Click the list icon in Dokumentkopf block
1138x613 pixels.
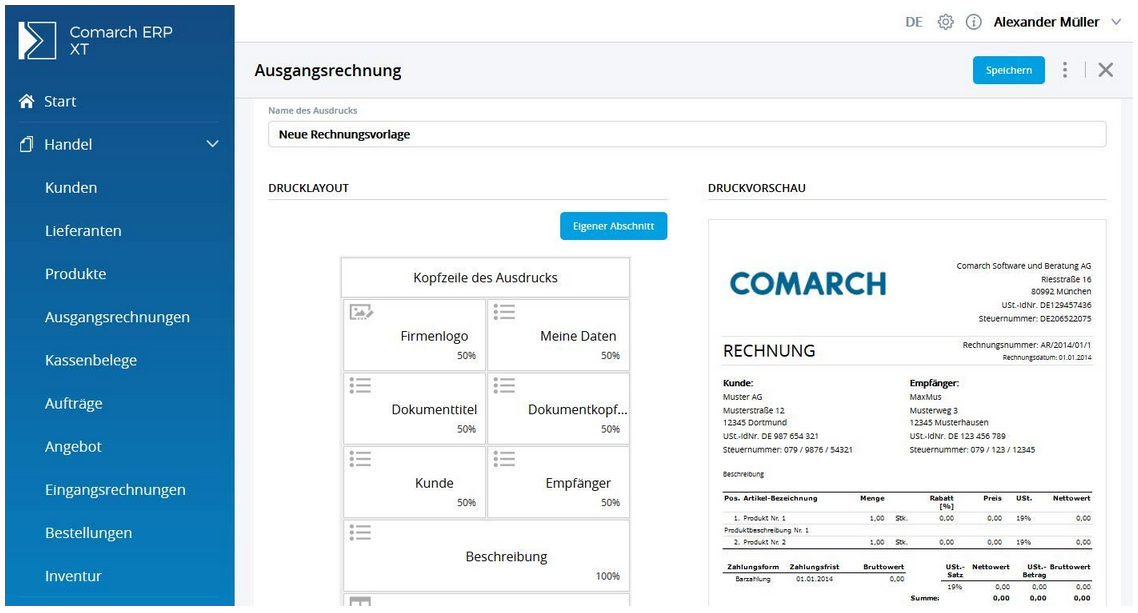[x=504, y=385]
